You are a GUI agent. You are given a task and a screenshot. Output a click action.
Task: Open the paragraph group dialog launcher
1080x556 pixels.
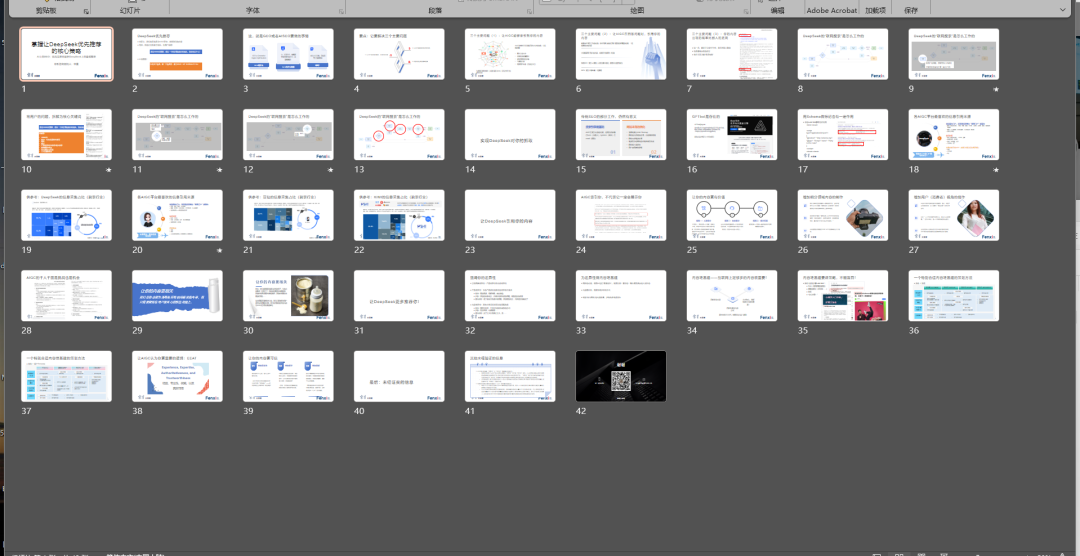[x=531, y=11]
